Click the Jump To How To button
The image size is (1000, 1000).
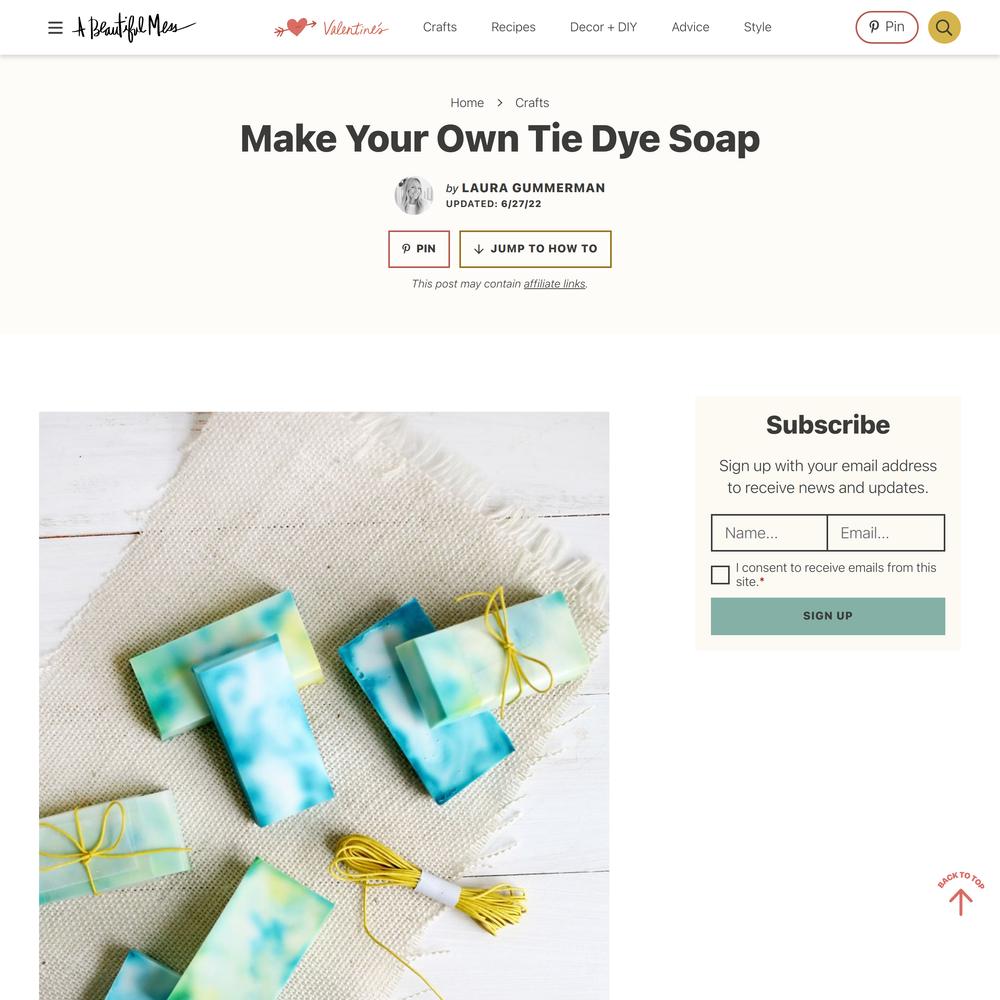click(535, 249)
